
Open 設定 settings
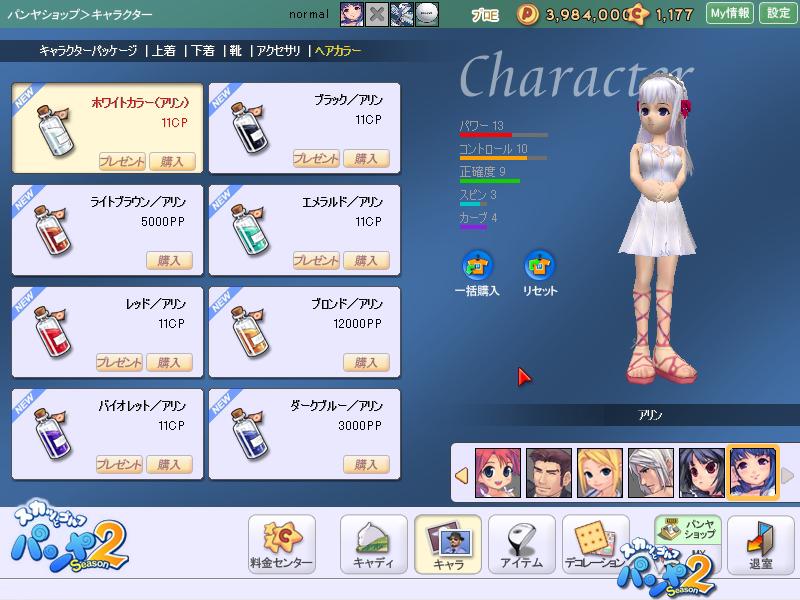[778, 13]
